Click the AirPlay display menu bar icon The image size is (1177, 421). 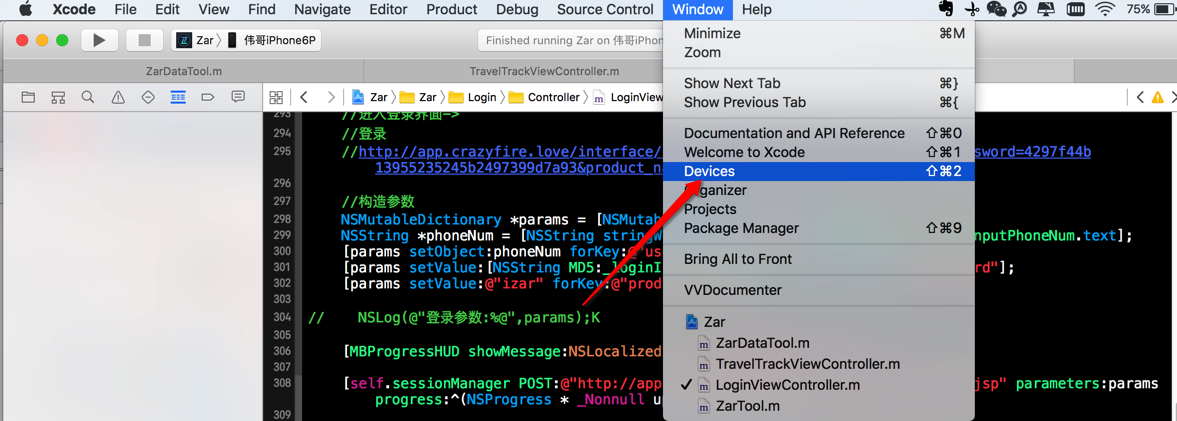coord(1046,10)
